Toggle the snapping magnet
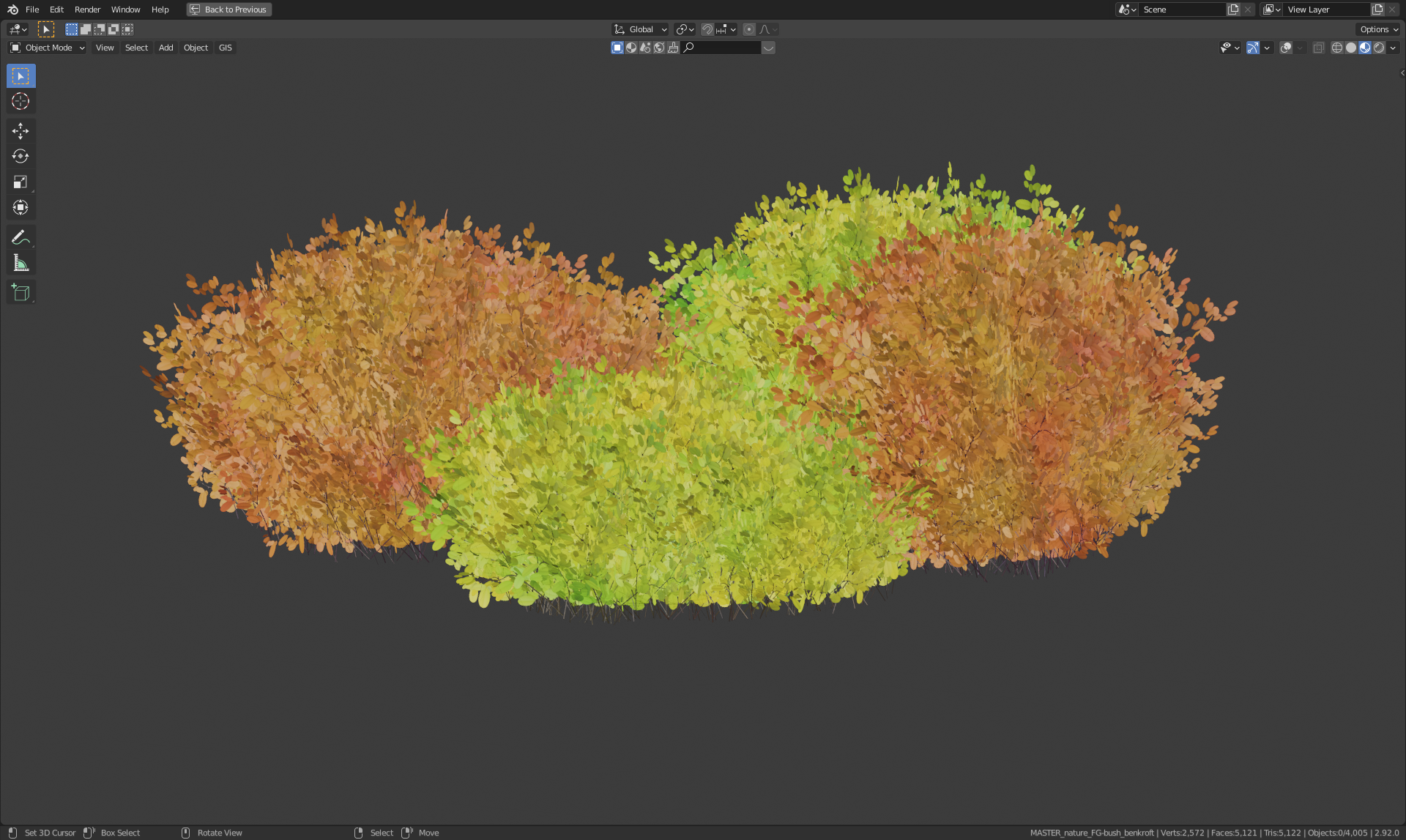This screenshot has height=840, width=1406. coord(707,29)
